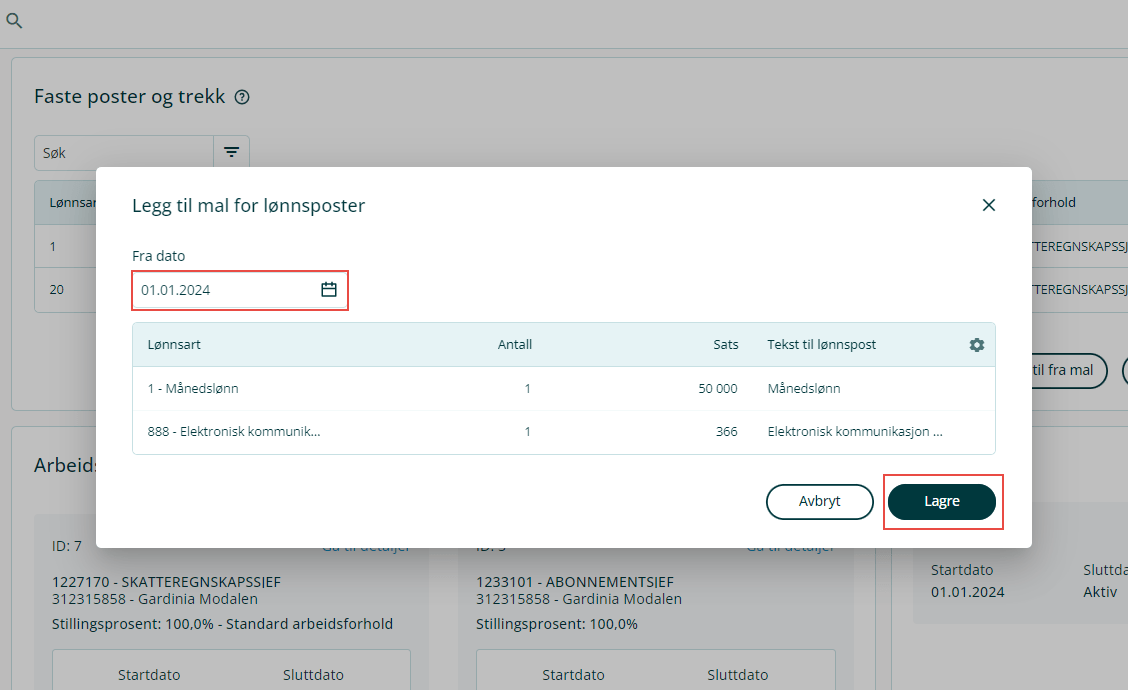Open the calendar picker for Fra dato
Screen dimensions: 1128x690
click(x=329, y=290)
